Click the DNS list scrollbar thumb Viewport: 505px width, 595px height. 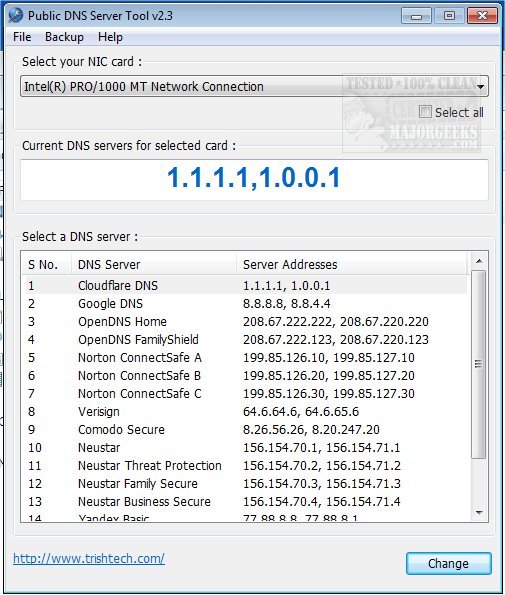[x=479, y=364]
